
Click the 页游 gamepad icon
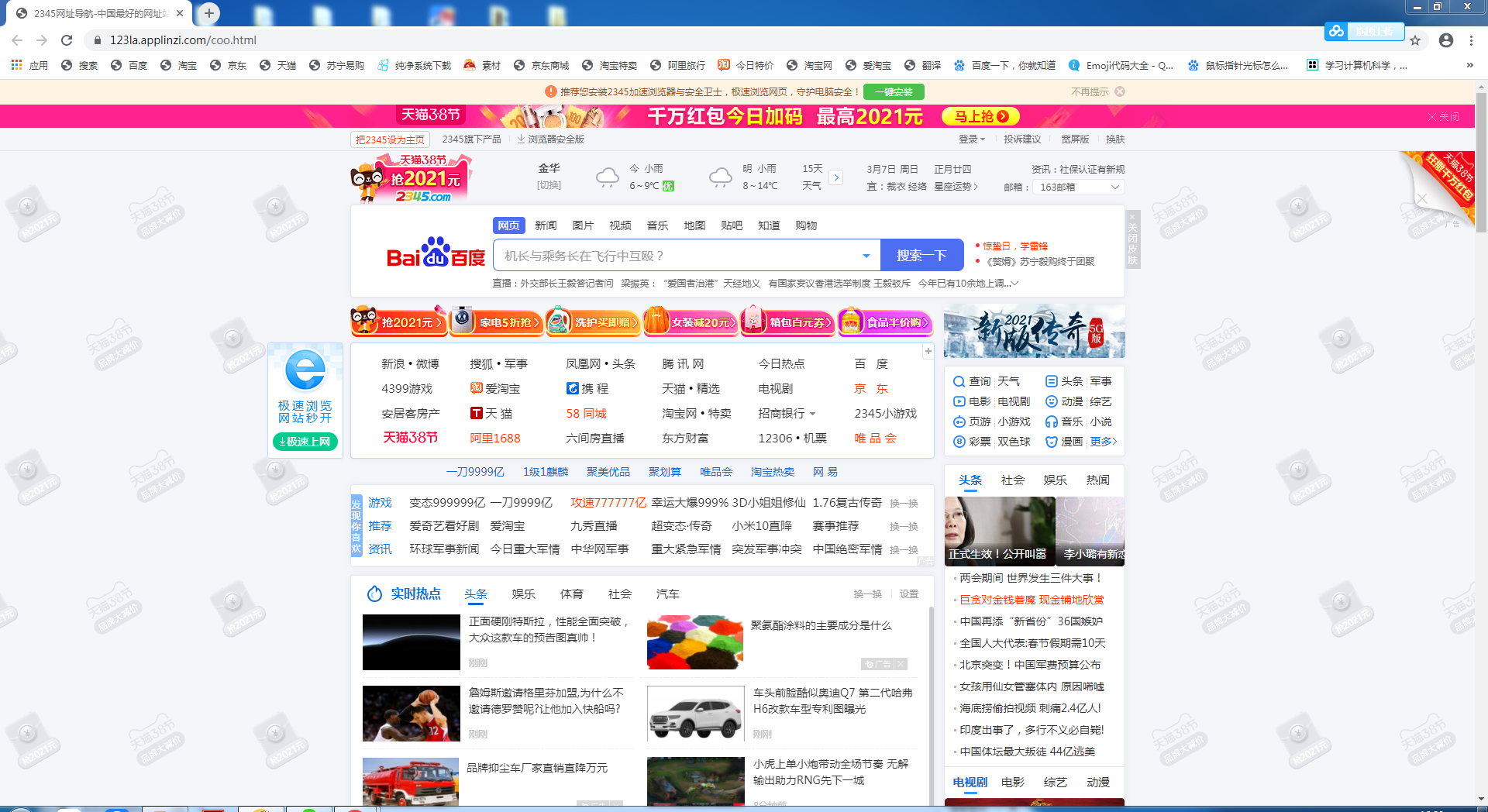[x=959, y=421]
